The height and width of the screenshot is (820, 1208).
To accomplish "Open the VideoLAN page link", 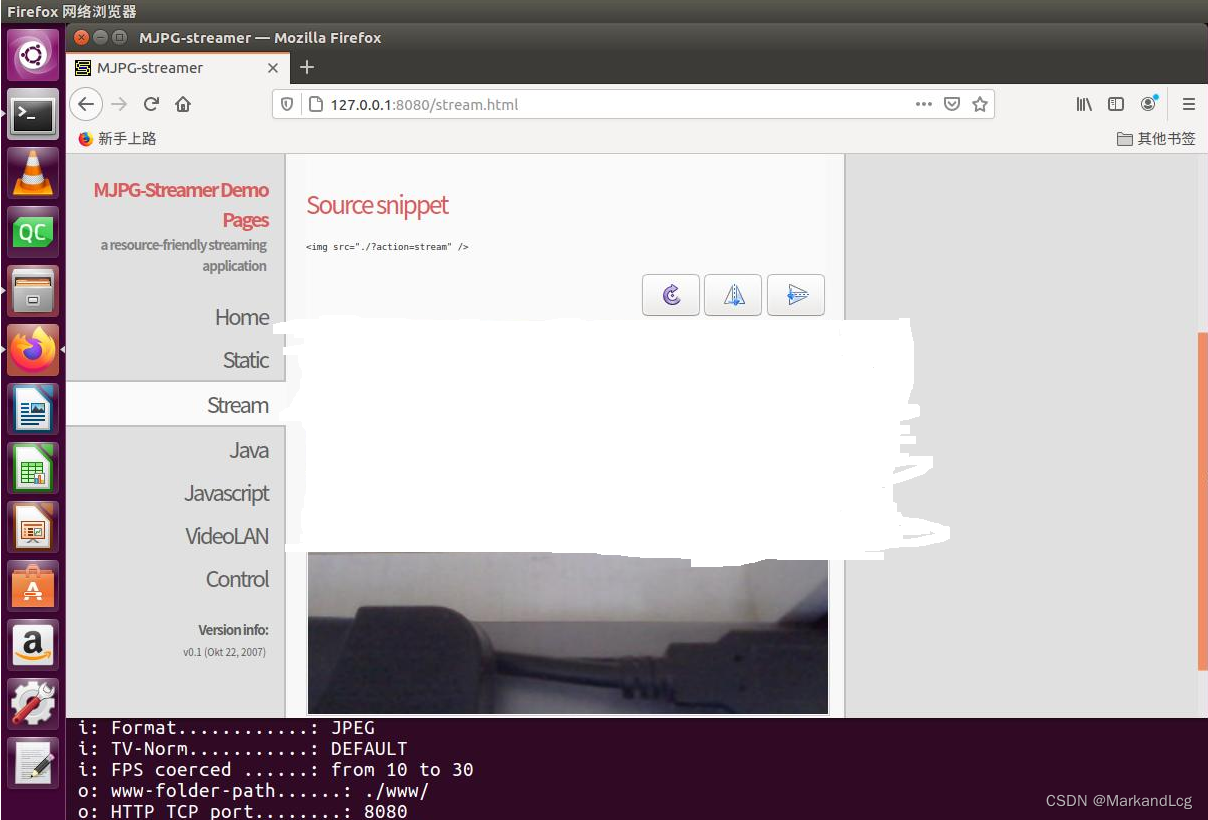I will pyautogui.click(x=227, y=536).
